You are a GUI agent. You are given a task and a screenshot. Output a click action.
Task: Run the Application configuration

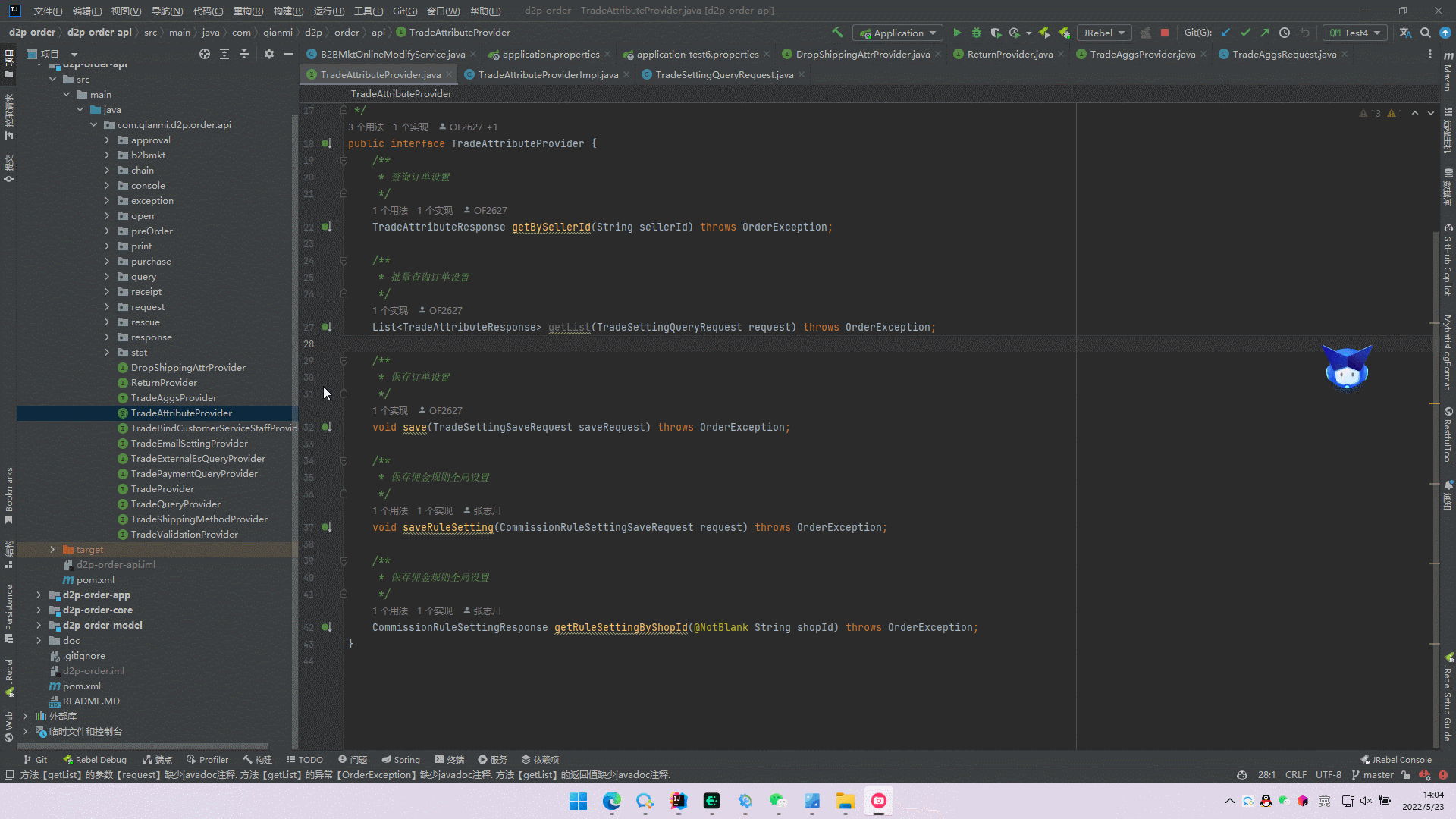[x=957, y=33]
